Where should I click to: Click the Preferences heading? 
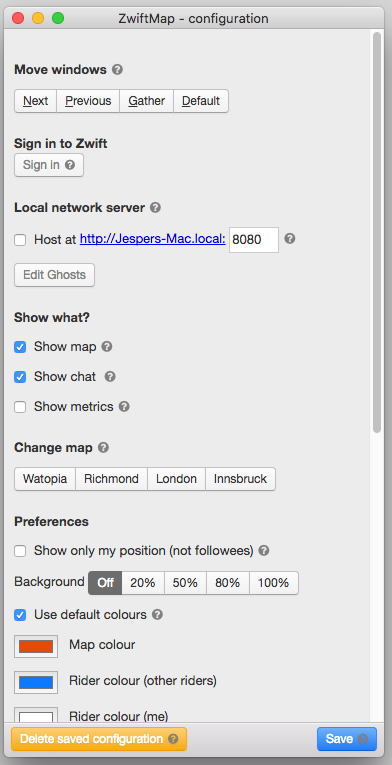pos(51,522)
